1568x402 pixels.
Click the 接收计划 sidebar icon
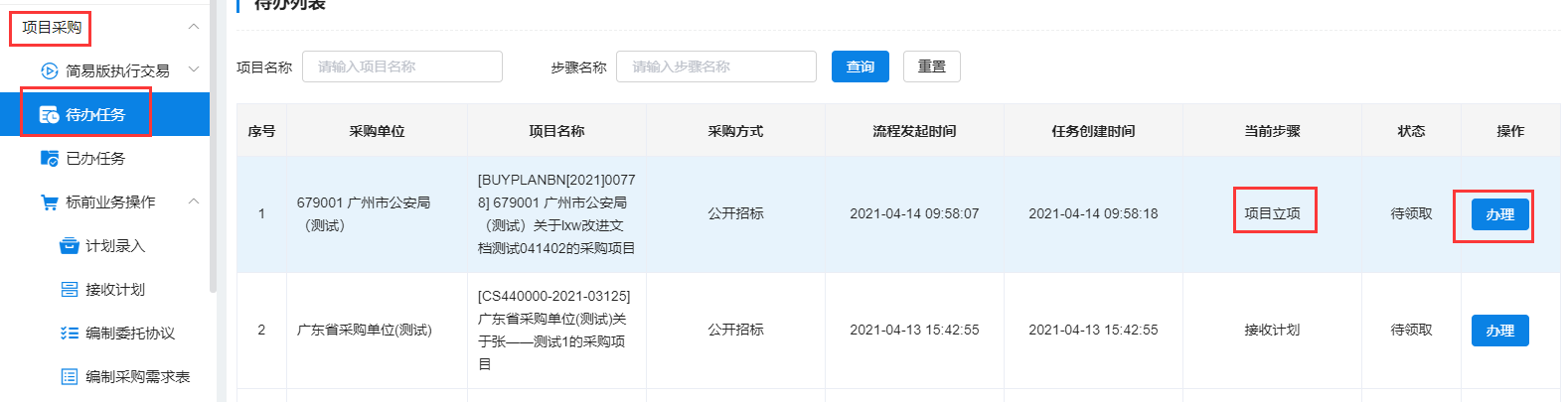point(70,289)
